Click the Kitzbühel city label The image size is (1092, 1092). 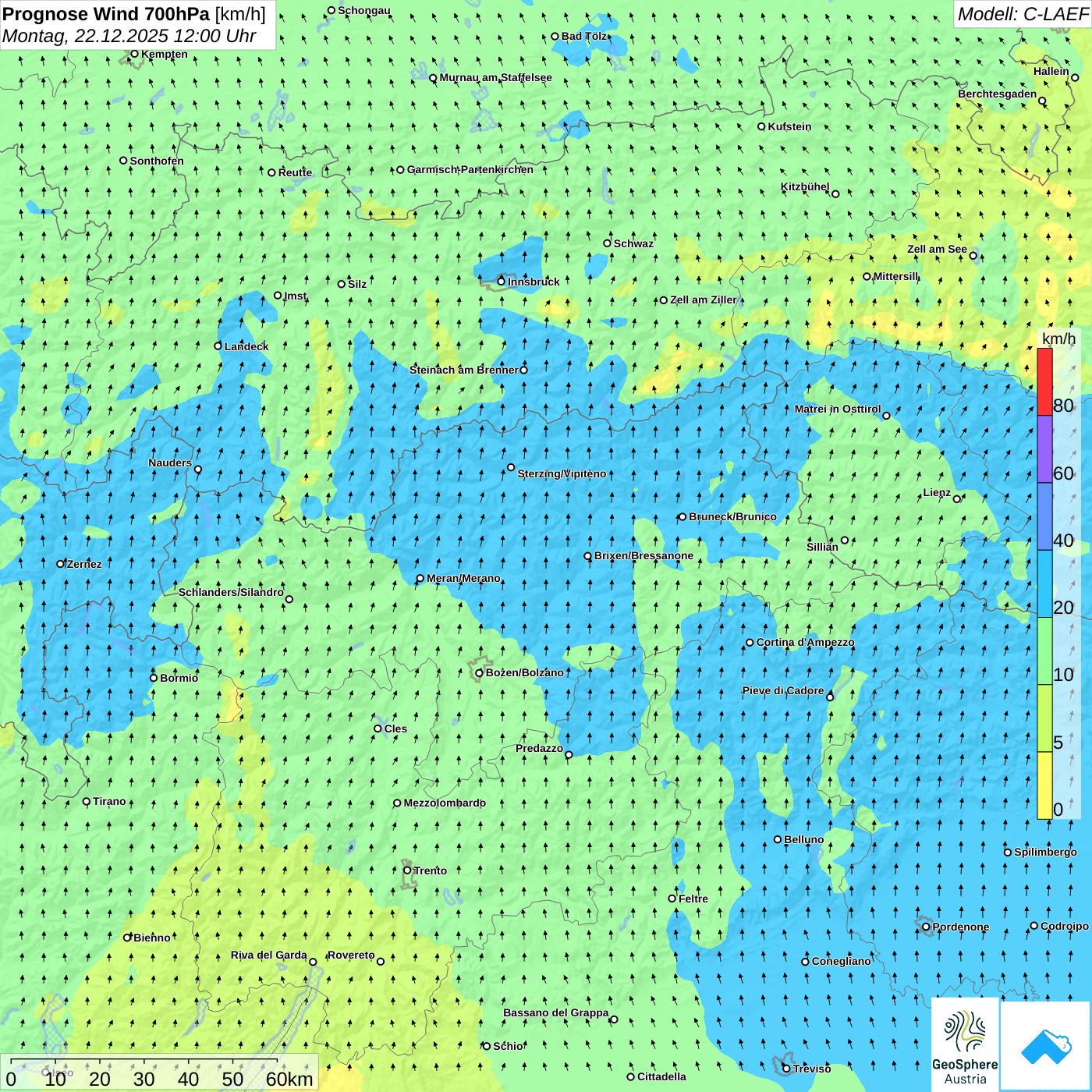coord(805,187)
